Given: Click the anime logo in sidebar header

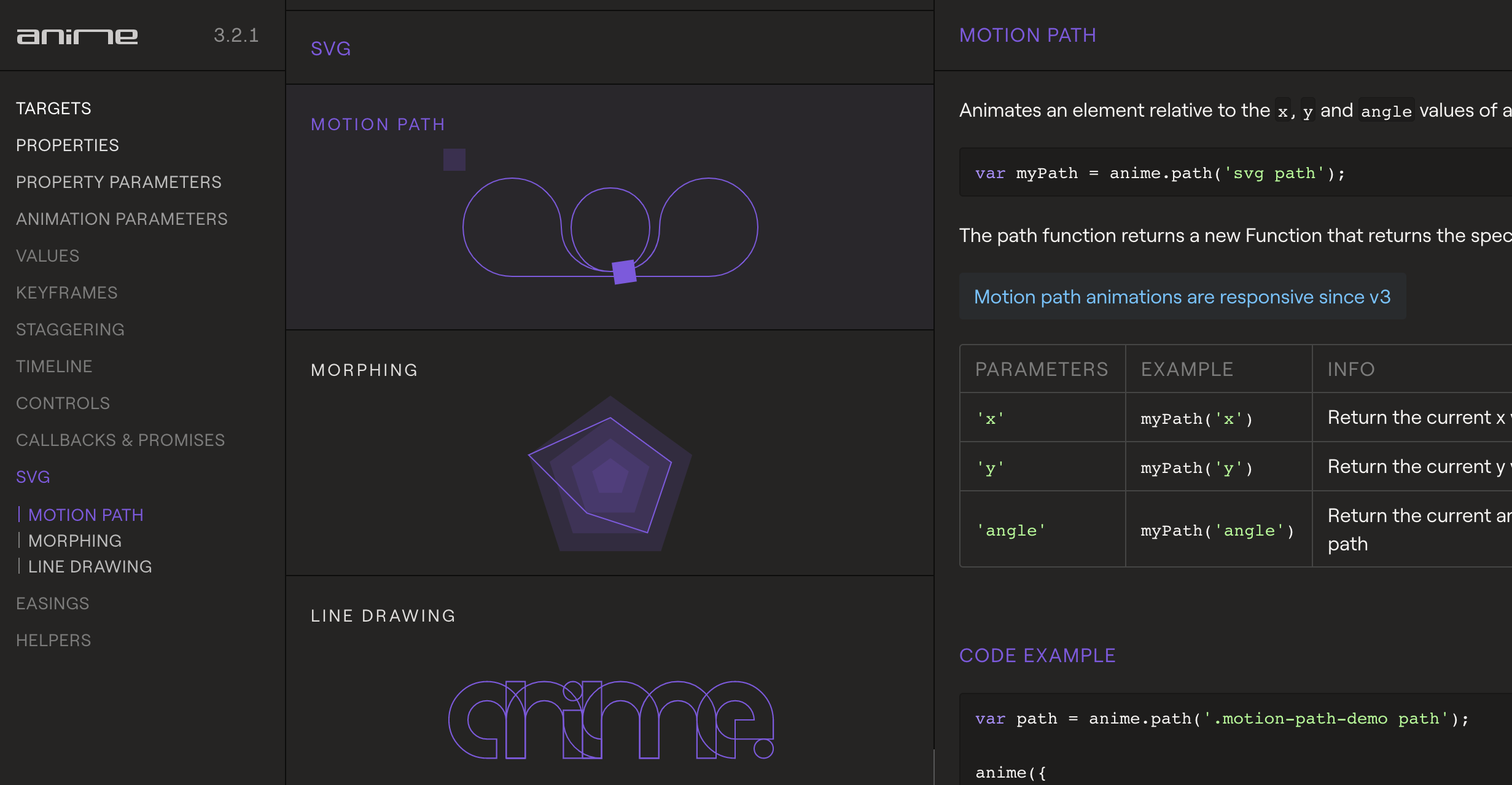Looking at the screenshot, I should pos(77,36).
